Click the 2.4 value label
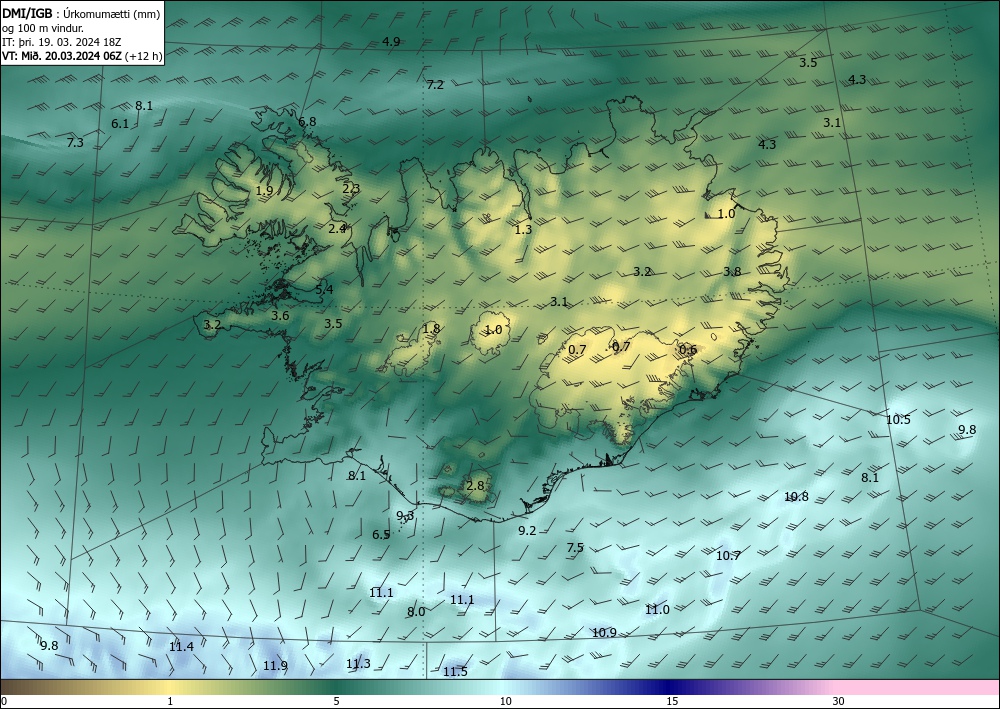1000x709 pixels. tap(337, 228)
